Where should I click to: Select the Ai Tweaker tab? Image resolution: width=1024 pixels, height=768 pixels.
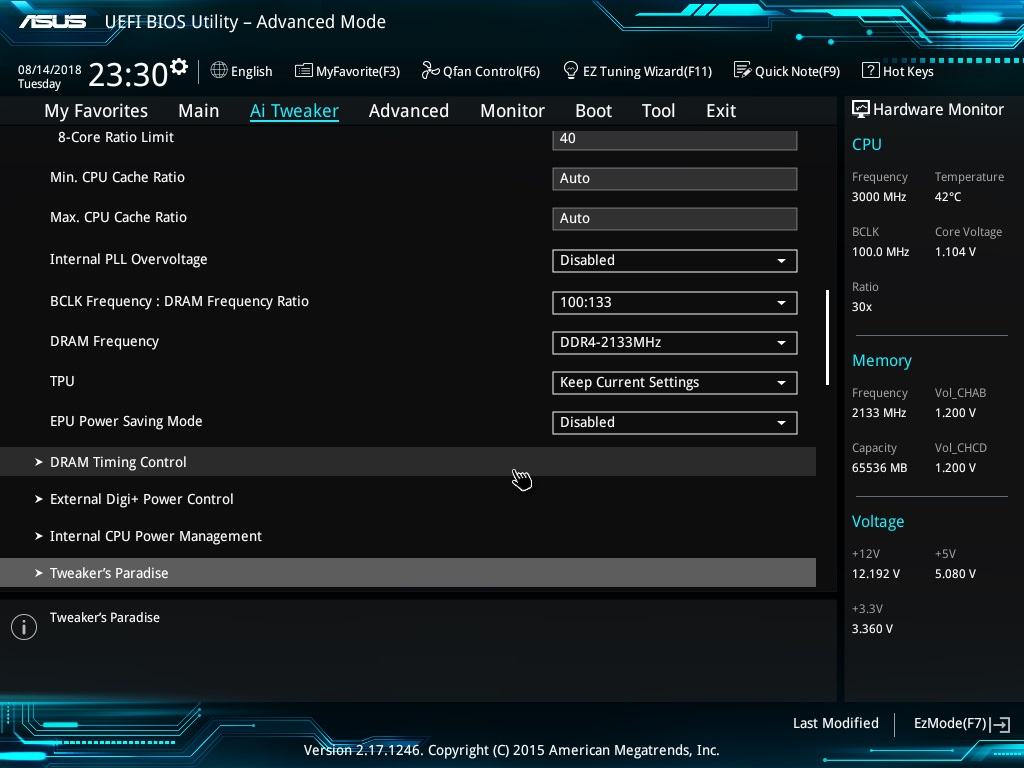pos(294,111)
